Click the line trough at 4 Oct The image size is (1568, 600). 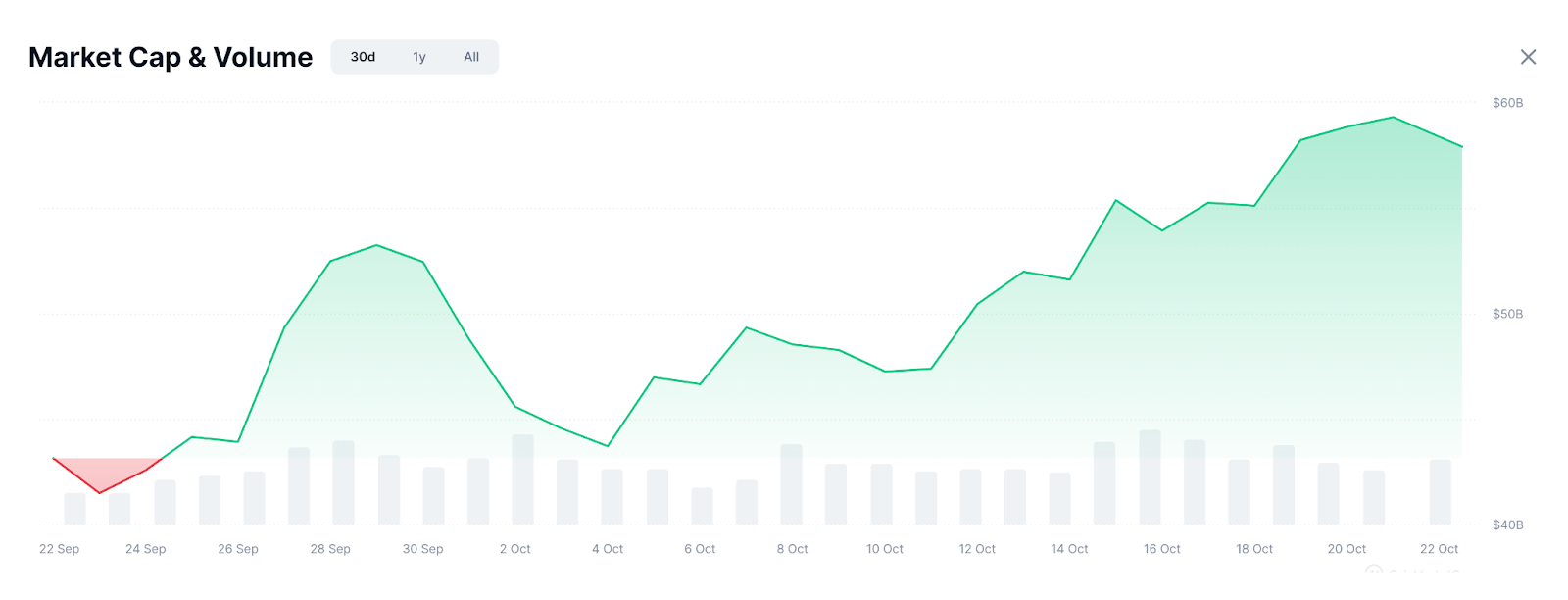608,446
